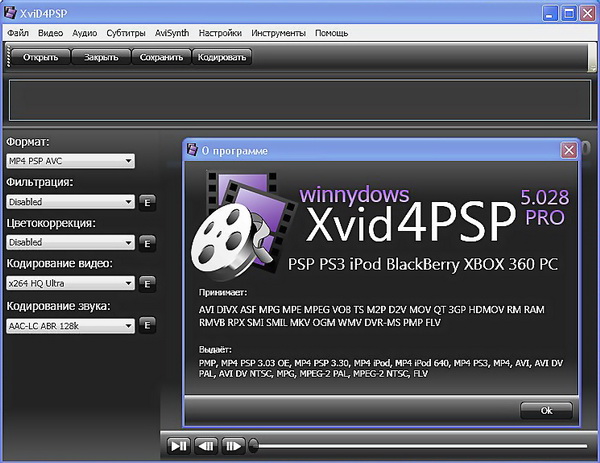Edit Фильтрация settings with E button

[x=147, y=202]
